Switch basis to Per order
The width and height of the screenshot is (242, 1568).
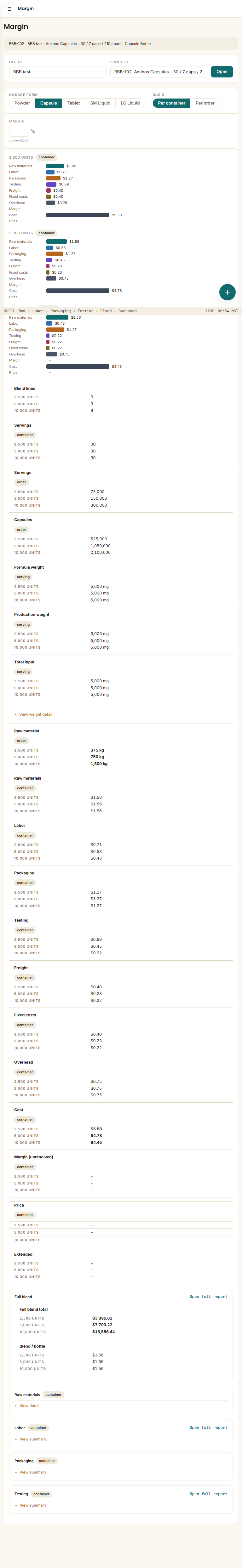coord(205,103)
